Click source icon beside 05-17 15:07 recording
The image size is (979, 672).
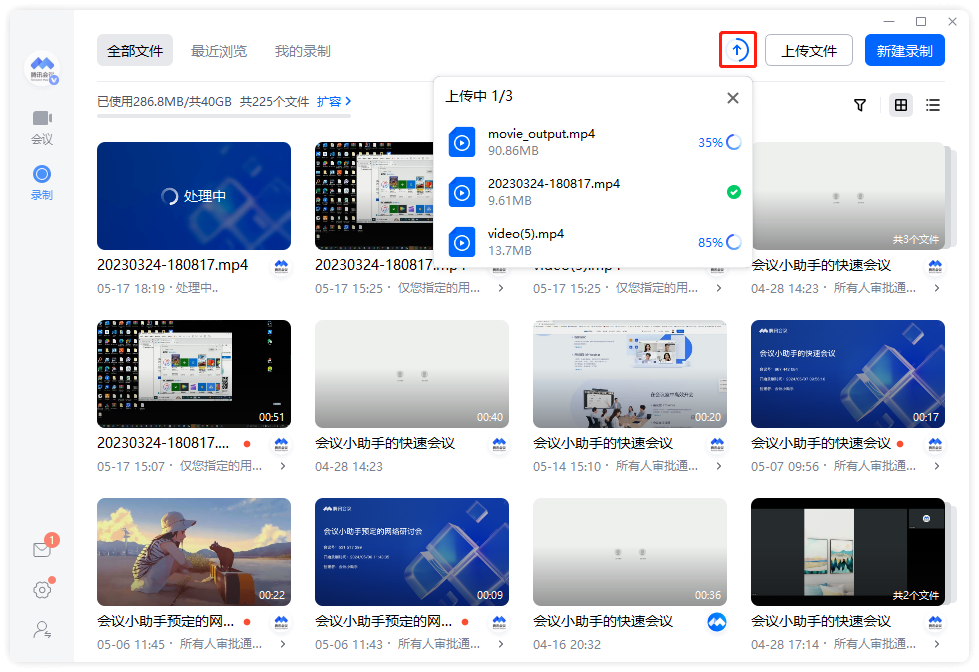282,444
